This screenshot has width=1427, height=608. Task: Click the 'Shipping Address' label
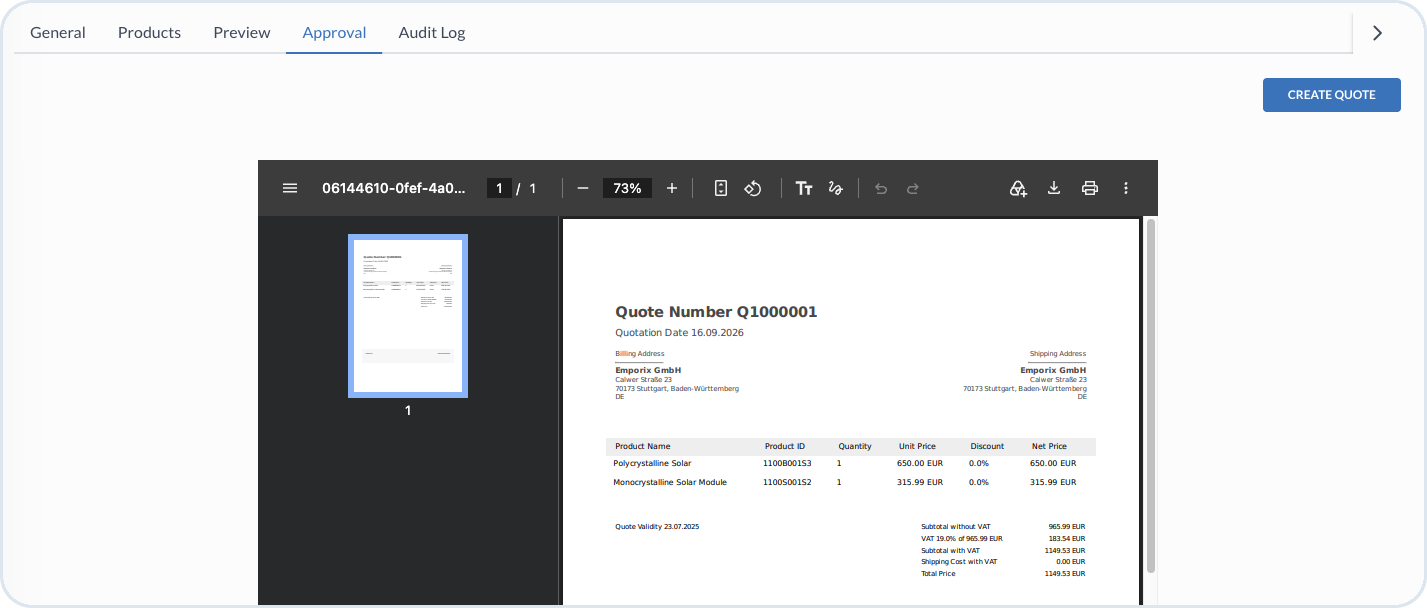1058,354
